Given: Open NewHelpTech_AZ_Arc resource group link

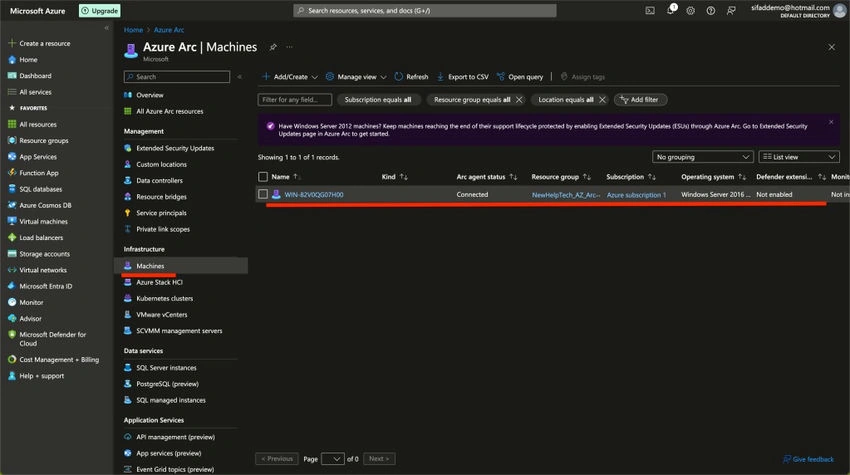Looking at the screenshot, I should (565, 195).
